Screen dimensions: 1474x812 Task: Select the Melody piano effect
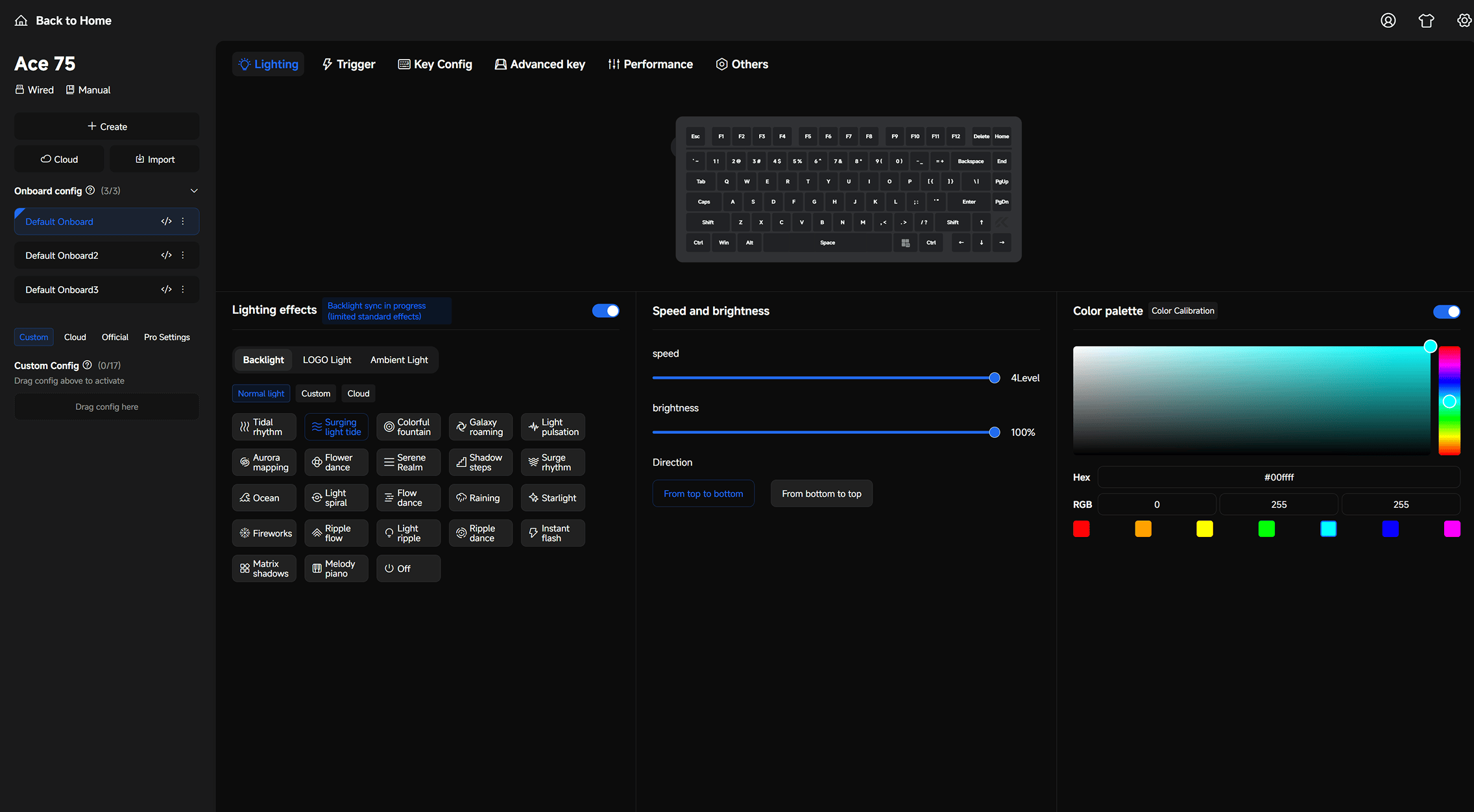336,568
